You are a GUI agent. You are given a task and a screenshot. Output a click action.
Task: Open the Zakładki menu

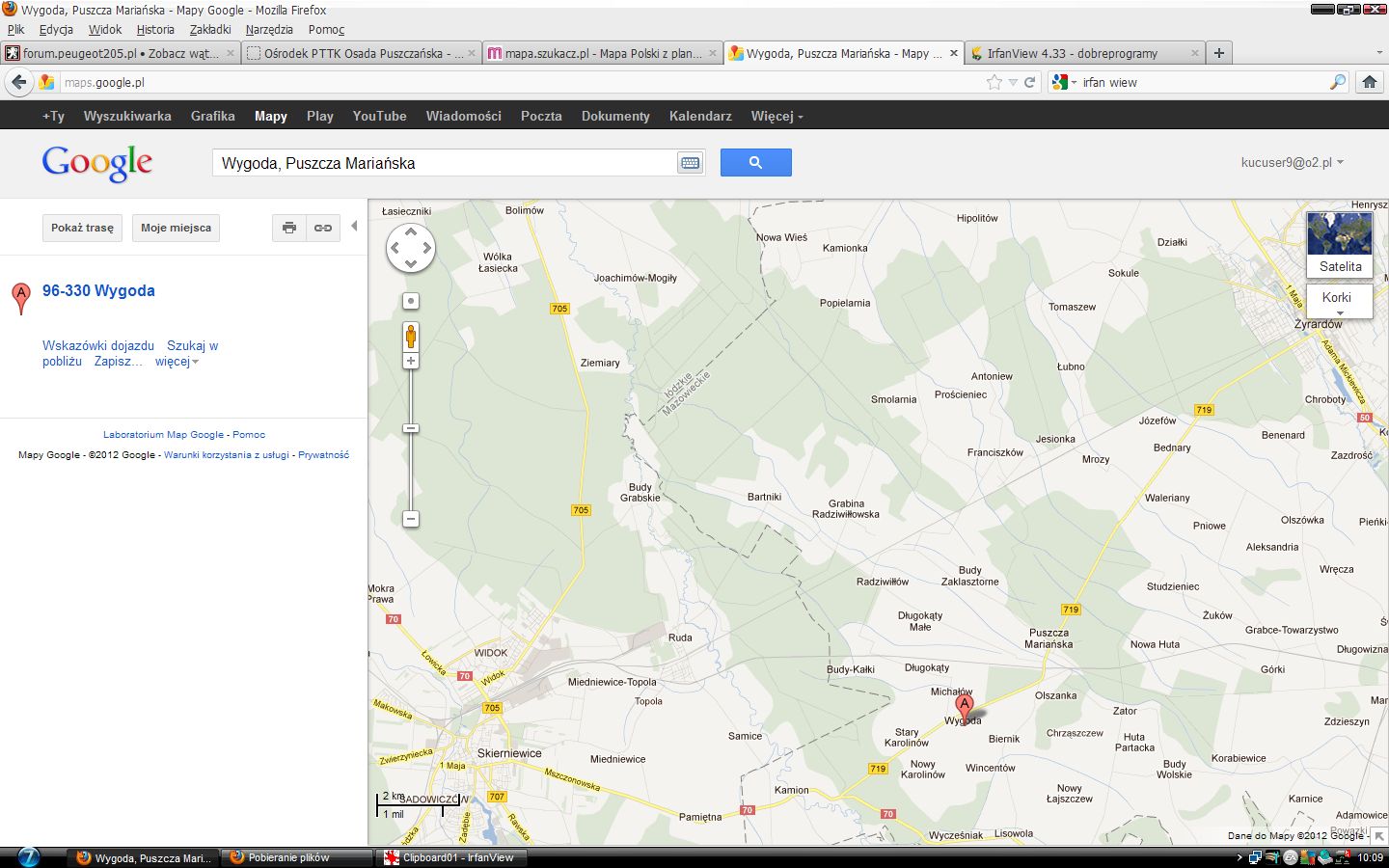pos(210,29)
